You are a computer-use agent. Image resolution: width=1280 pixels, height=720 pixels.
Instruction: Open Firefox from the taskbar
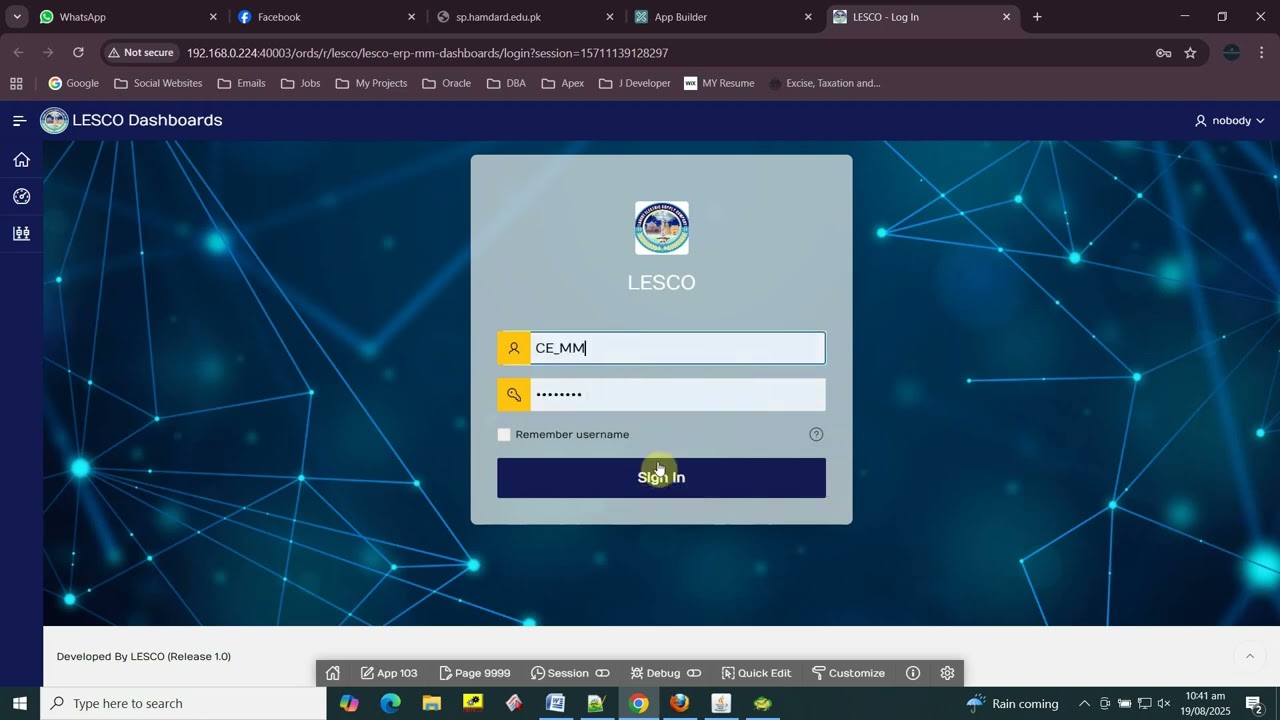click(x=679, y=703)
